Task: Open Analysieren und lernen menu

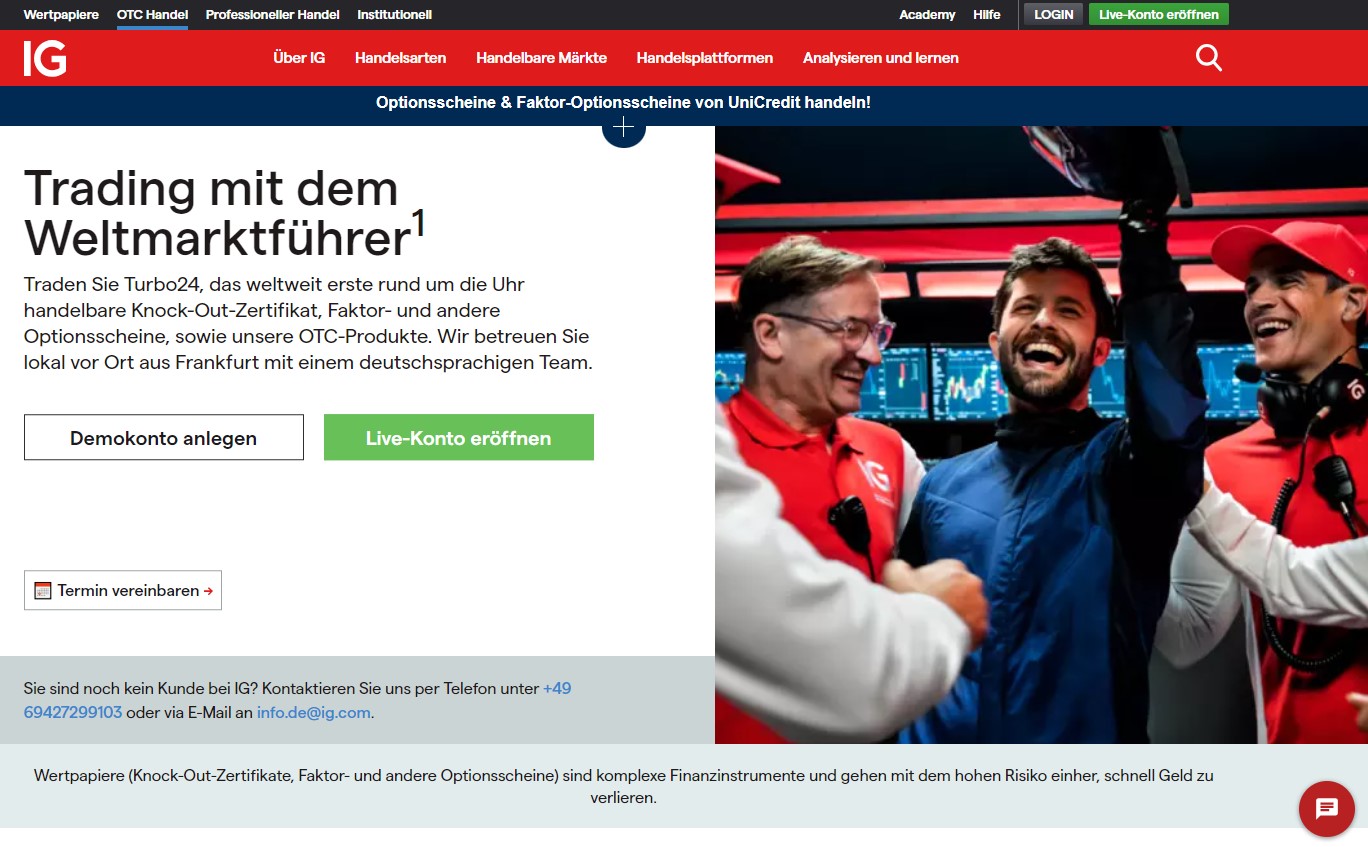Action: tap(880, 58)
